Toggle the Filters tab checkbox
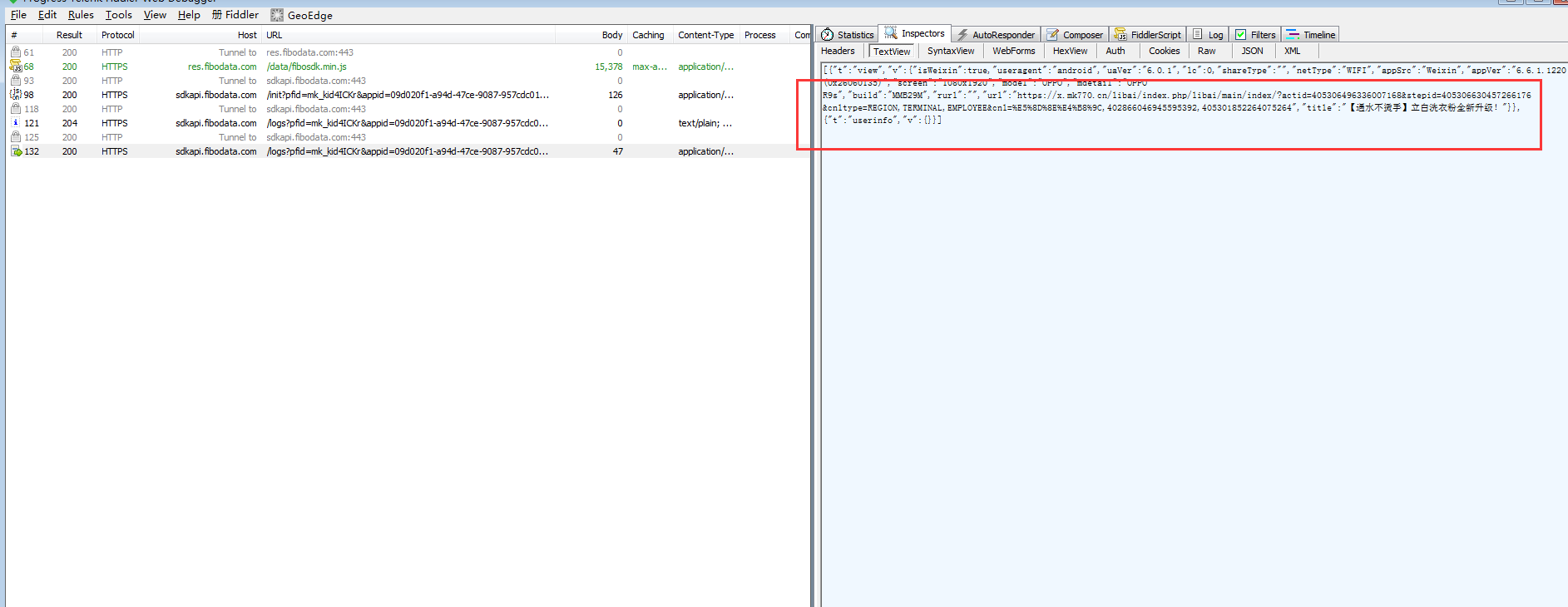 (x=1240, y=35)
